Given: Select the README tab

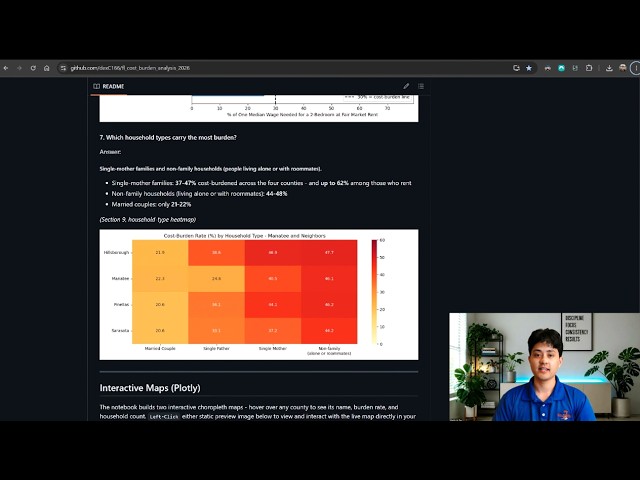Looking at the screenshot, I should 109,87.
